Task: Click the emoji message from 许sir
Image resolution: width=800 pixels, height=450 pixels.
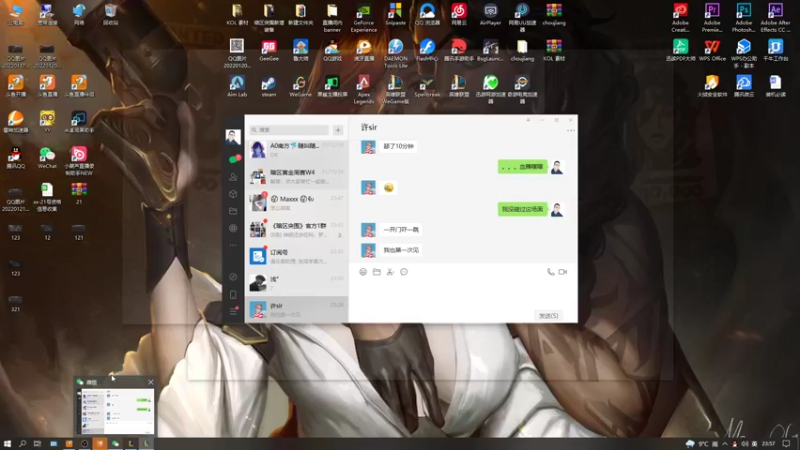Action: click(389, 188)
